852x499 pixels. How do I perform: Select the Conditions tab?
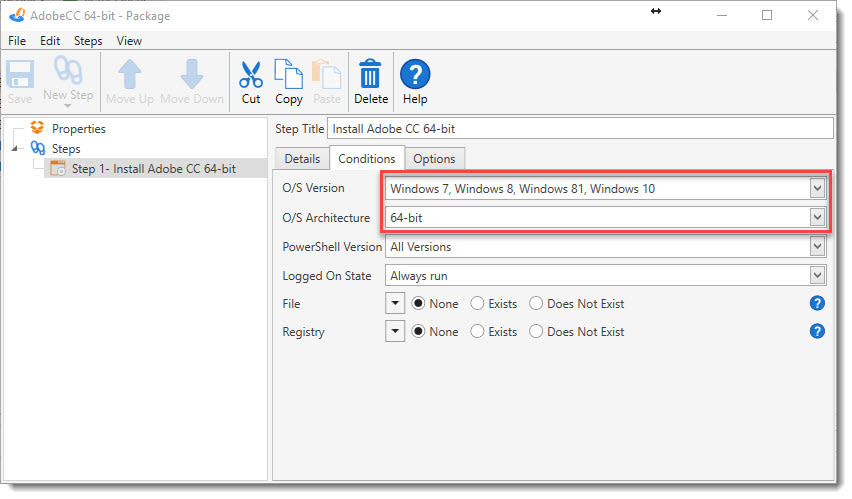click(x=367, y=158)
